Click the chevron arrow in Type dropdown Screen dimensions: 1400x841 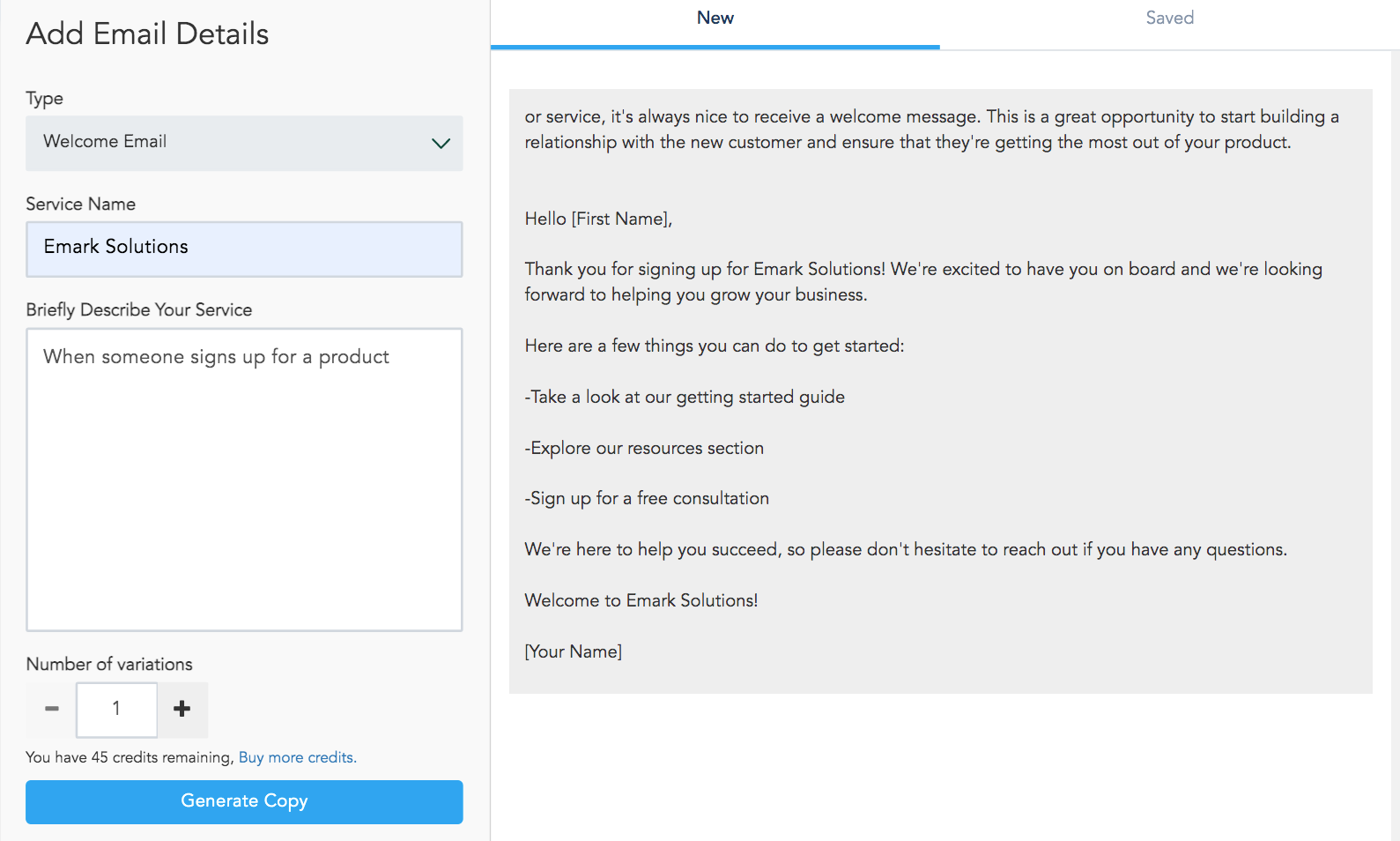pos(441,143)
